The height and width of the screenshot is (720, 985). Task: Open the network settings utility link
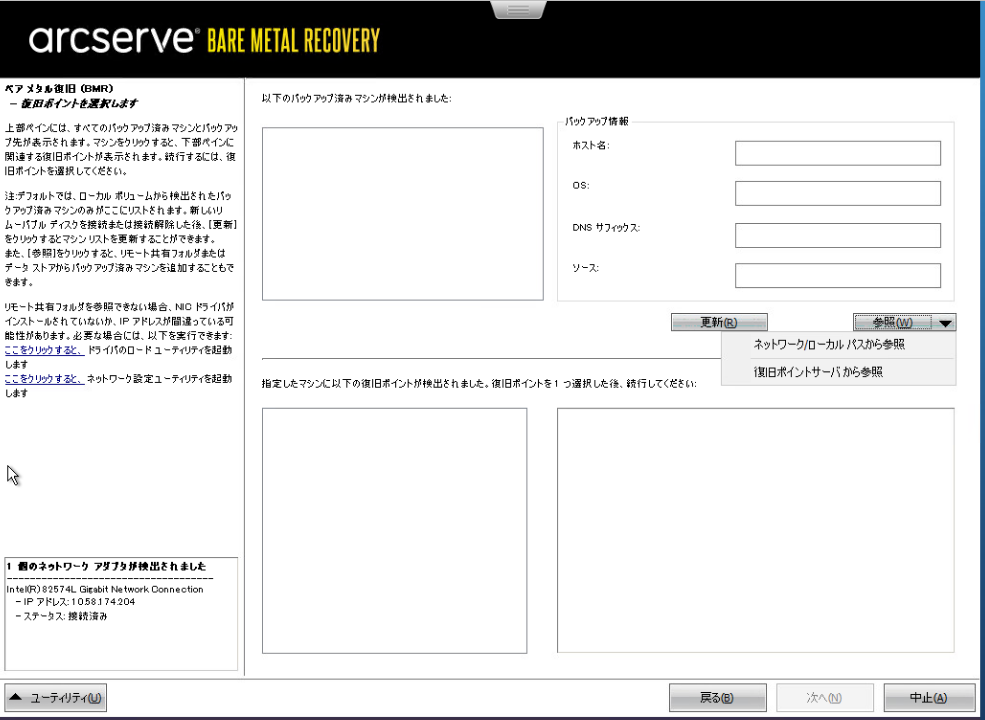[x=44, y=379]
